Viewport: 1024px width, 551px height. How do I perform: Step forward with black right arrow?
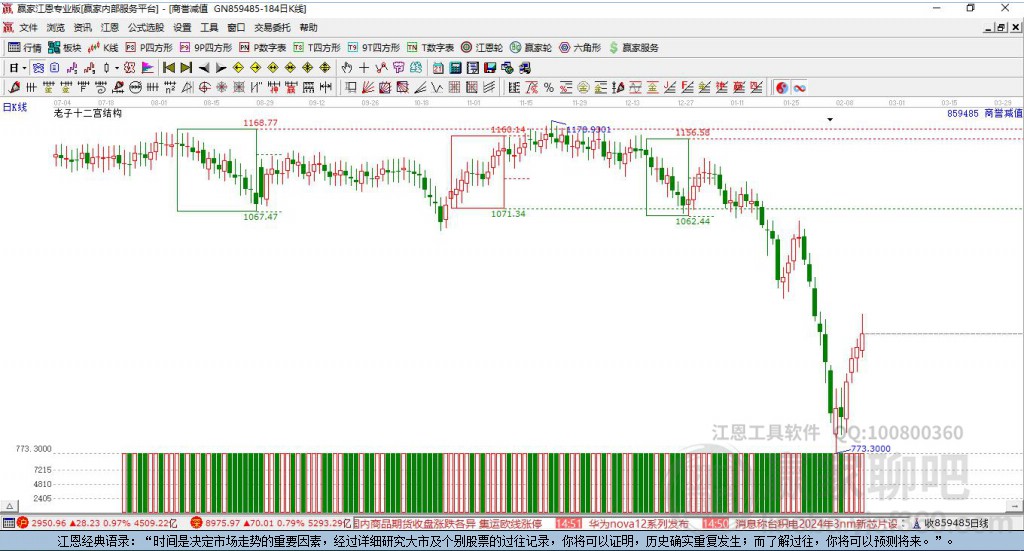tap(221, 68)
